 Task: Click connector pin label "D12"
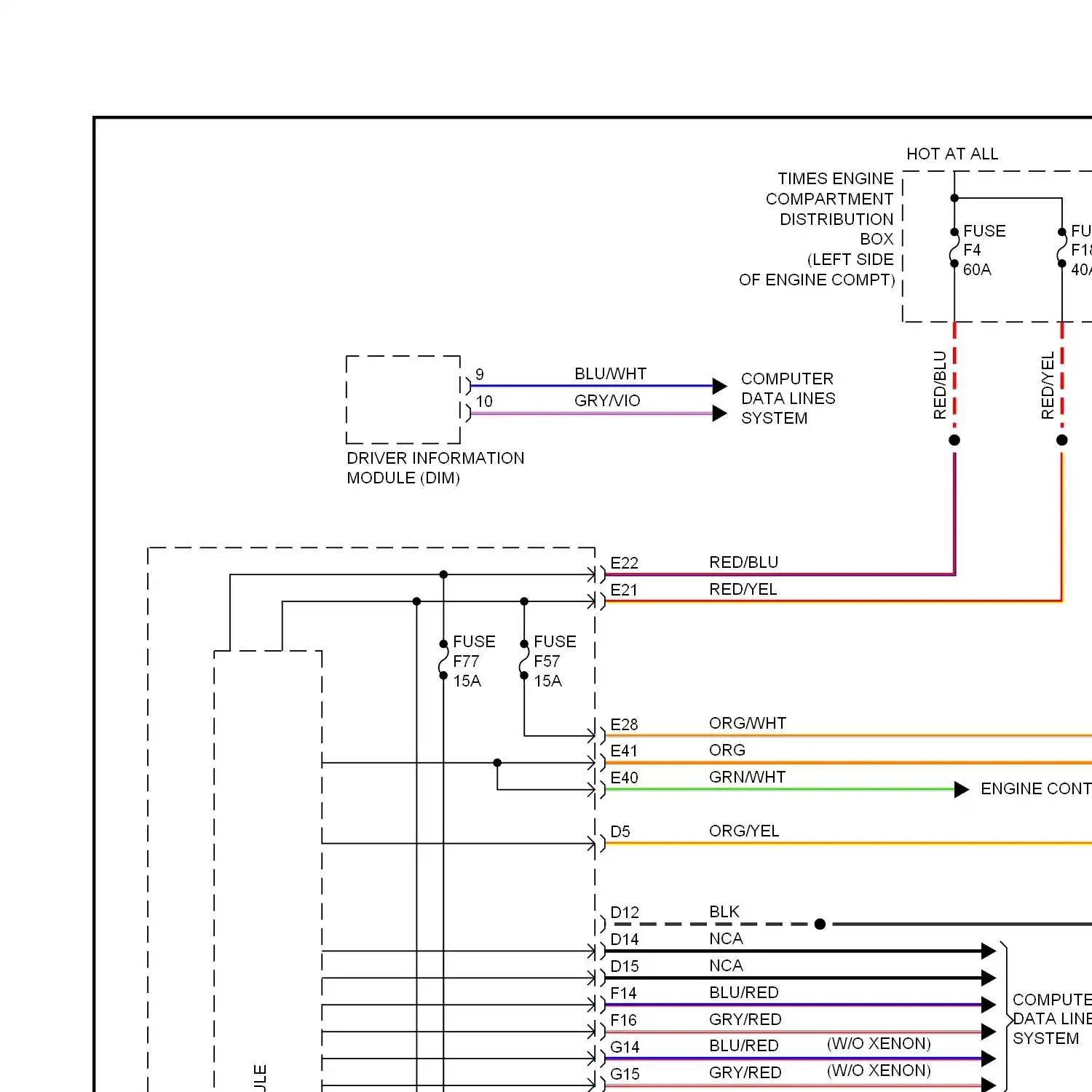625,912
